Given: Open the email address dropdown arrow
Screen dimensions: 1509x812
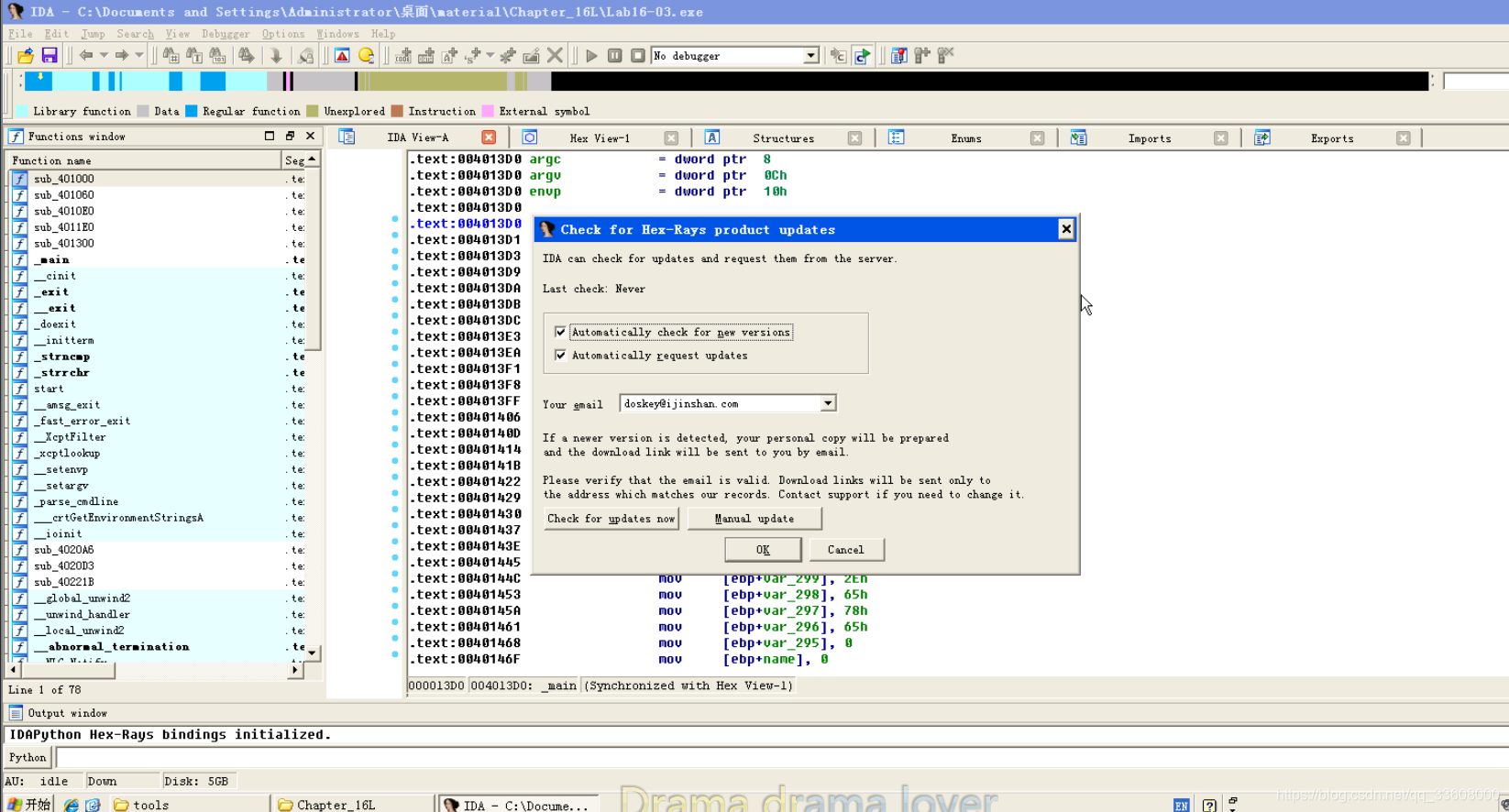Looking at the screenshot, I should (827, 403).
